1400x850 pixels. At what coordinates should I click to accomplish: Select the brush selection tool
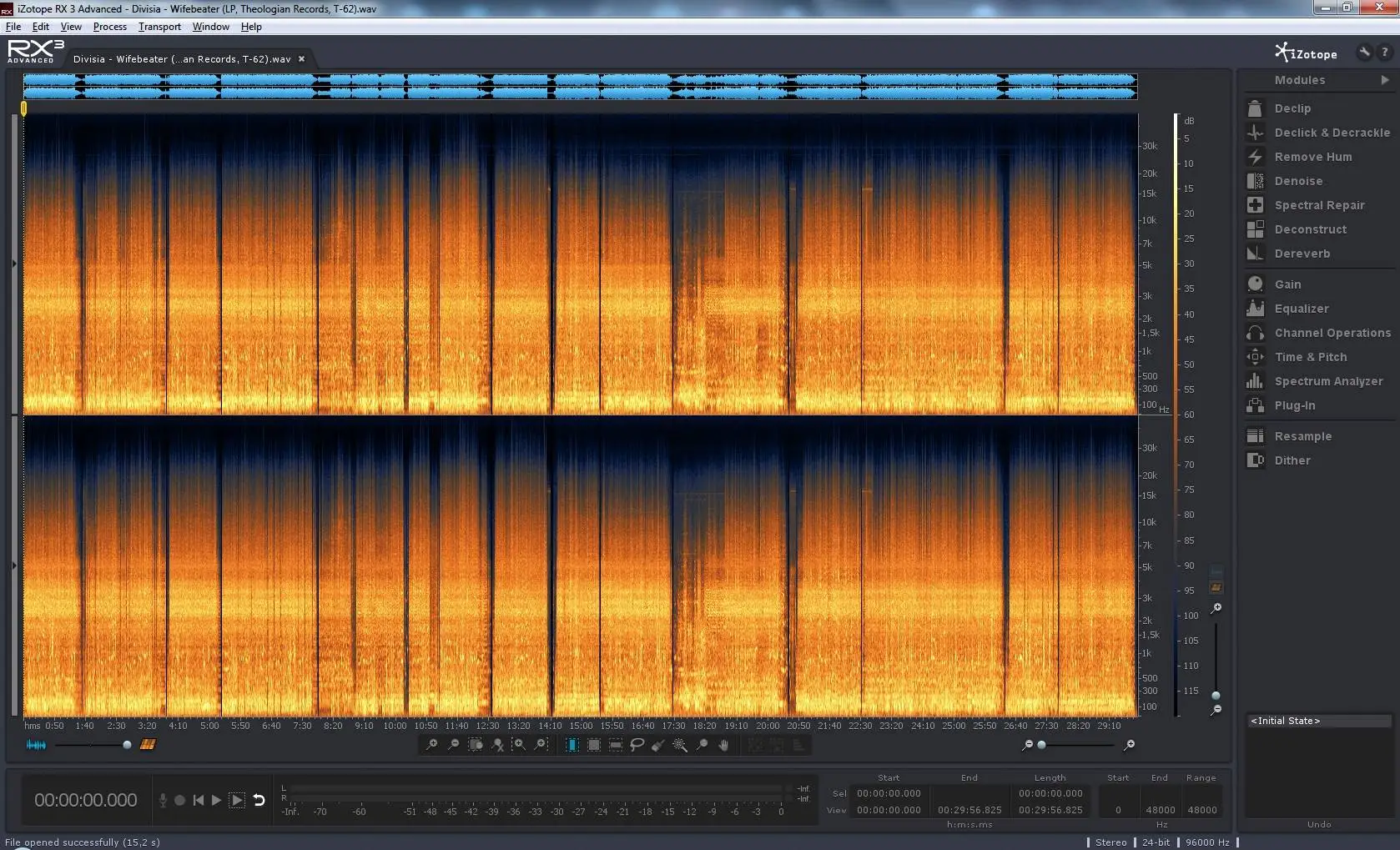658,745
